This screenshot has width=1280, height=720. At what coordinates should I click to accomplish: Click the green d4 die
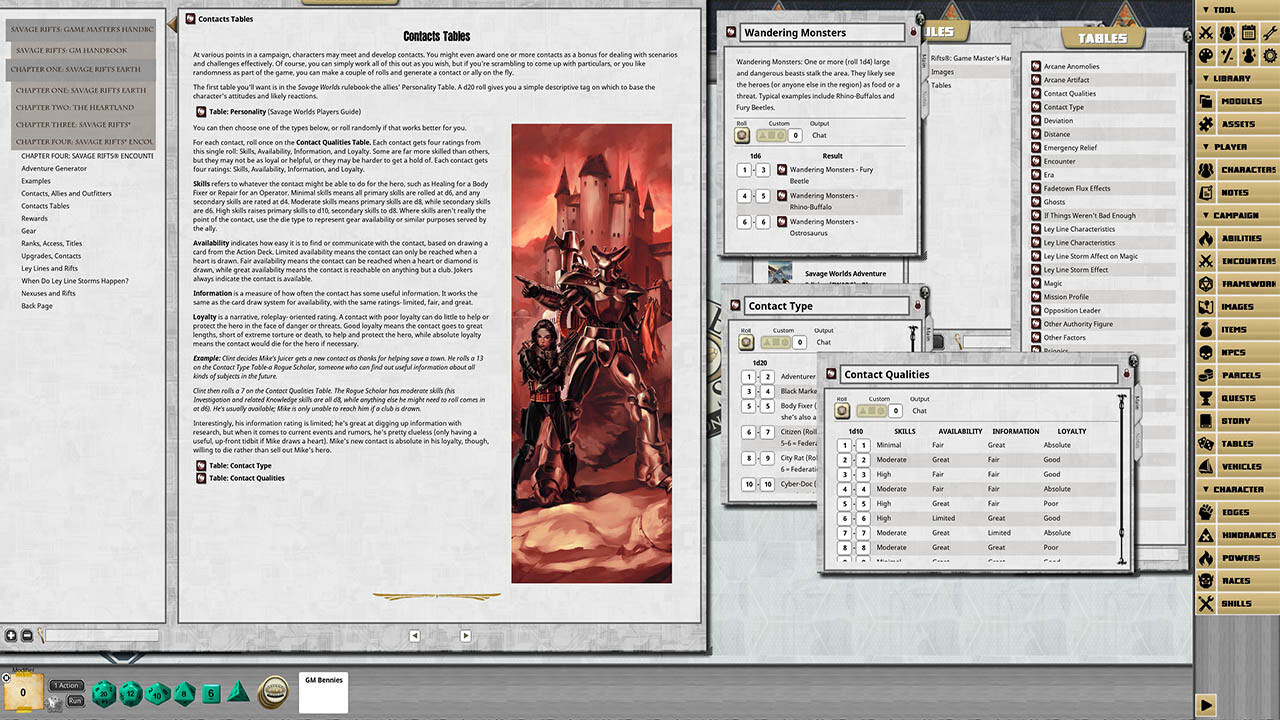click(x=236, y=692)
